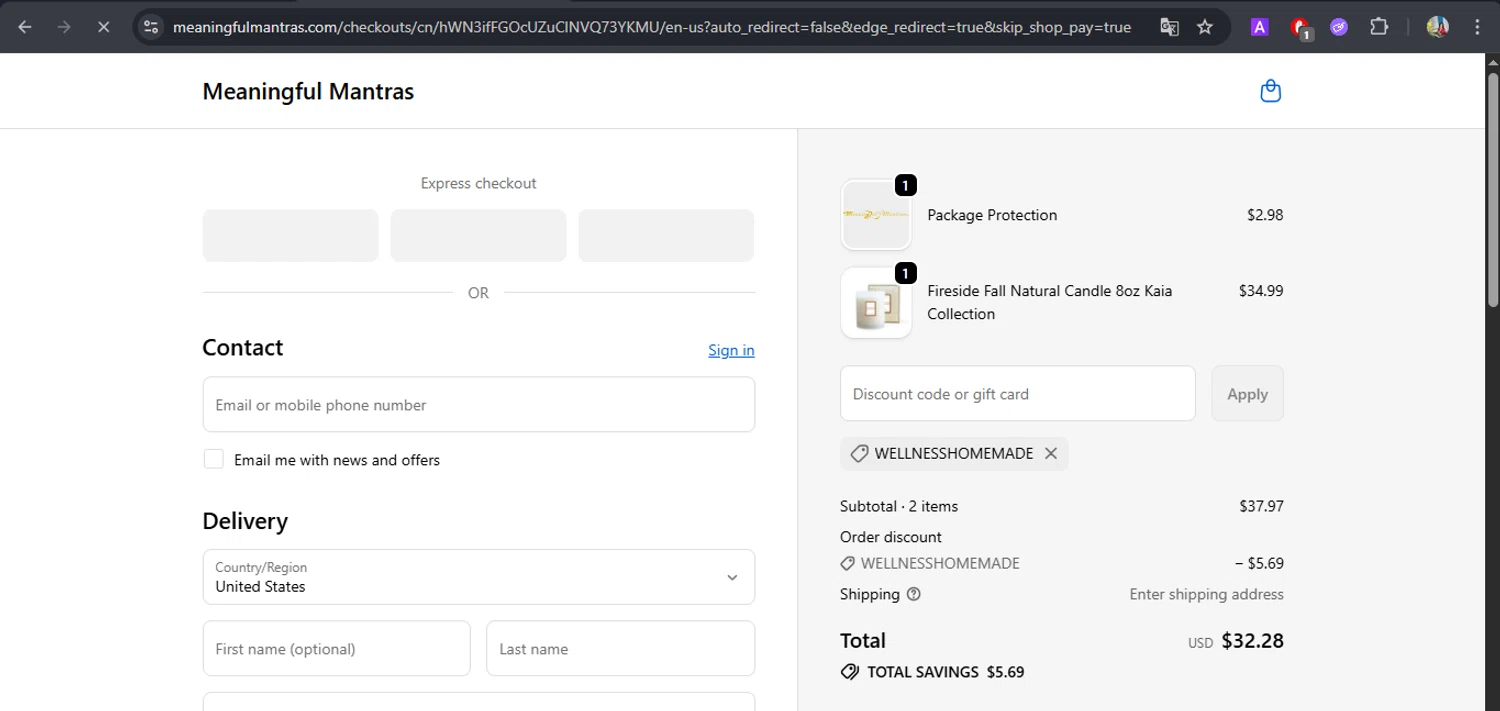Toggle Email me with news and offers
The image size is (1500, 711).
(x=214, y=459)
